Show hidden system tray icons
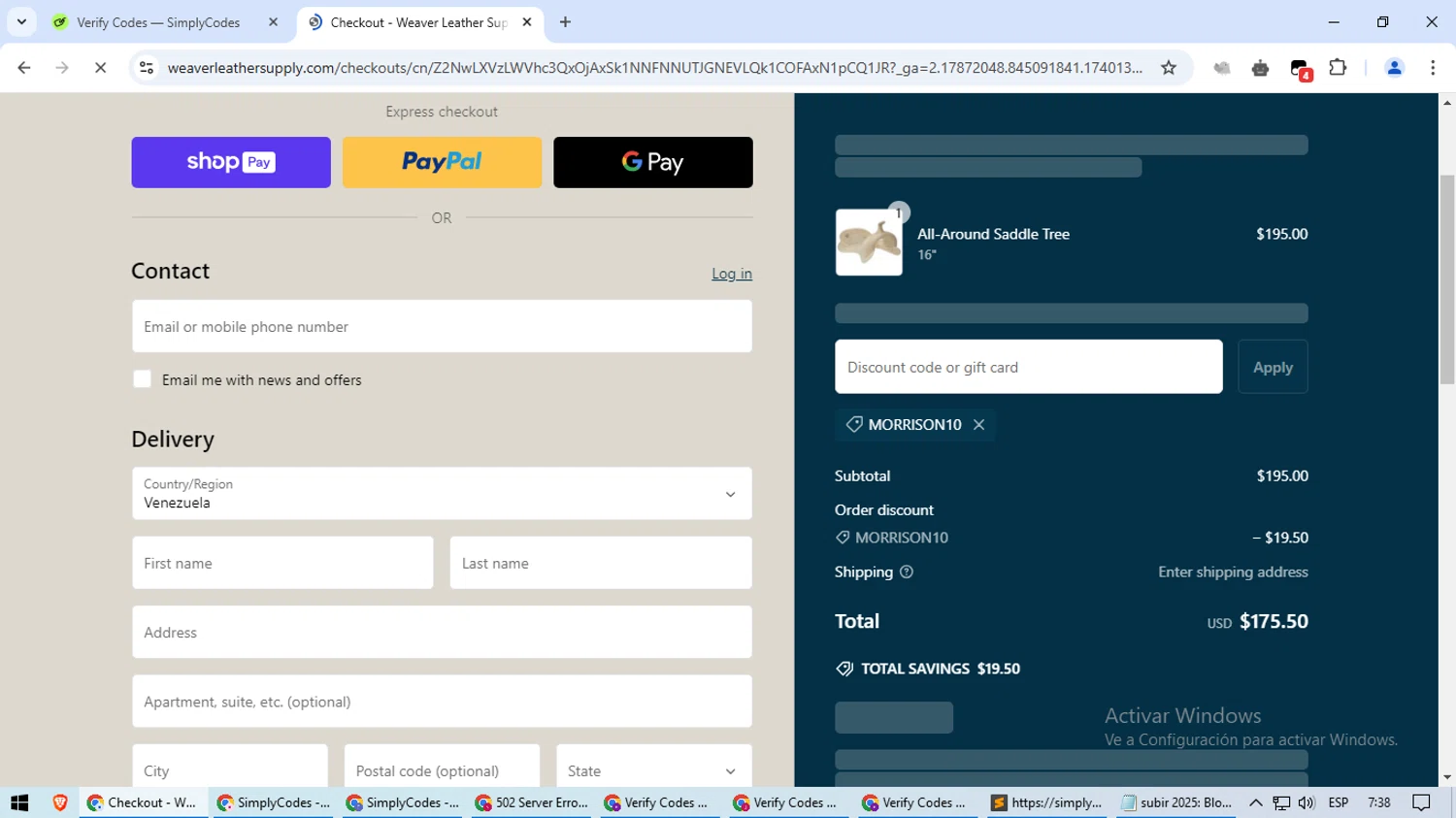Image resolution: width=1456 pixels, height=818 pixels. [x=1255, y=802]
